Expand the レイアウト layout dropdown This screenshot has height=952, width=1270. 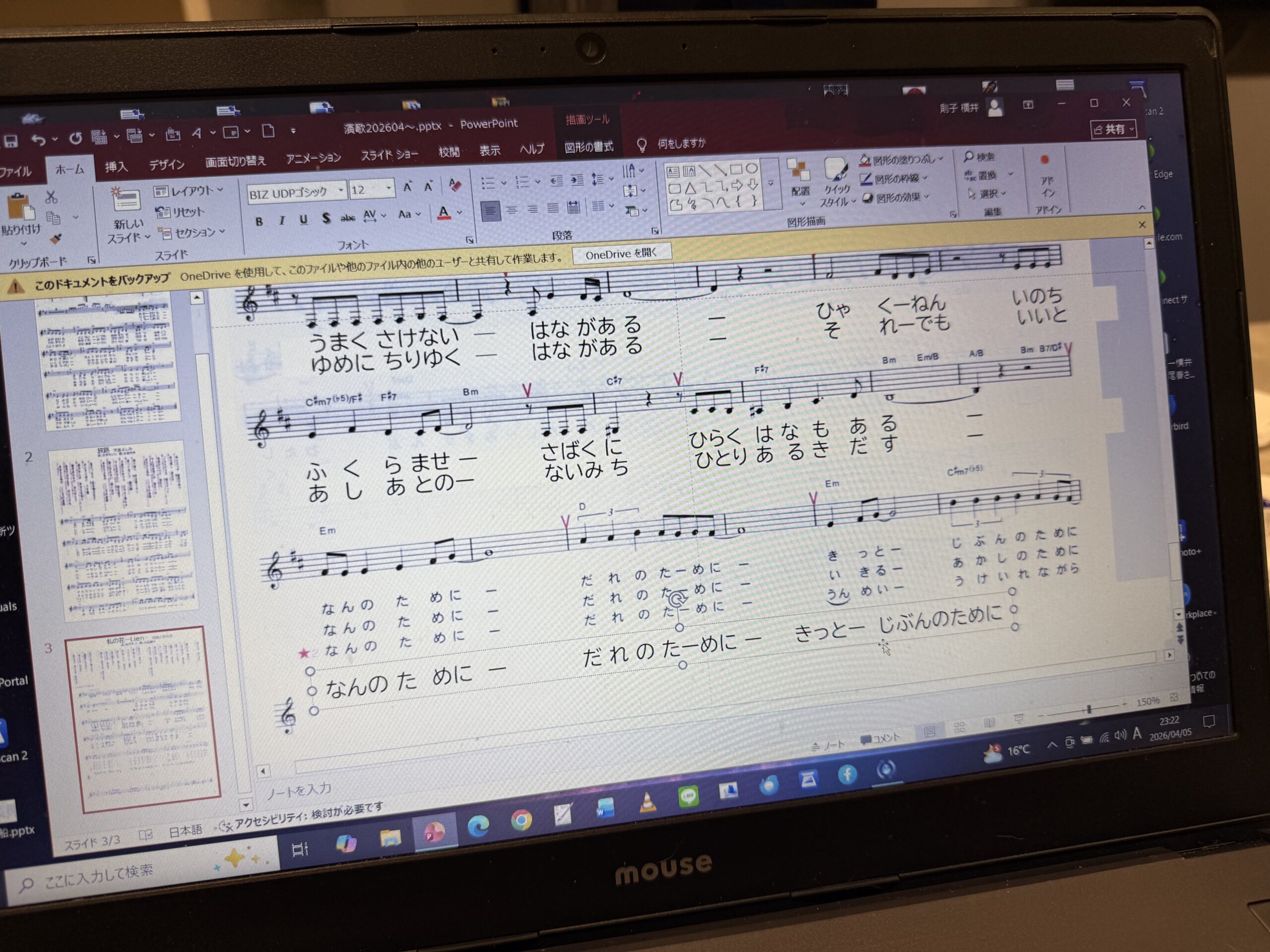pos(220,189)
